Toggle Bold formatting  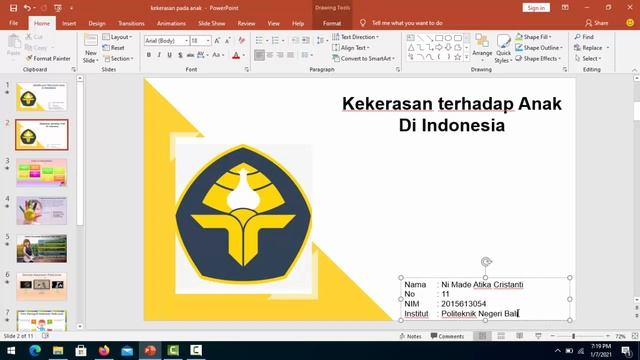pyautogui.click(x=149, y=55)
